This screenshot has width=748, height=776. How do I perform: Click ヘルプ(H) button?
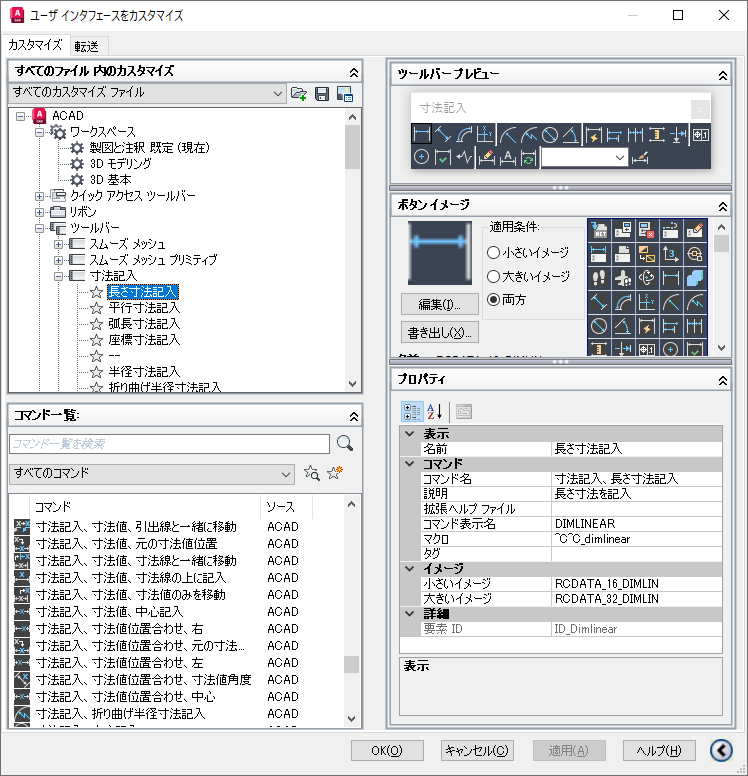pos(659,750)
